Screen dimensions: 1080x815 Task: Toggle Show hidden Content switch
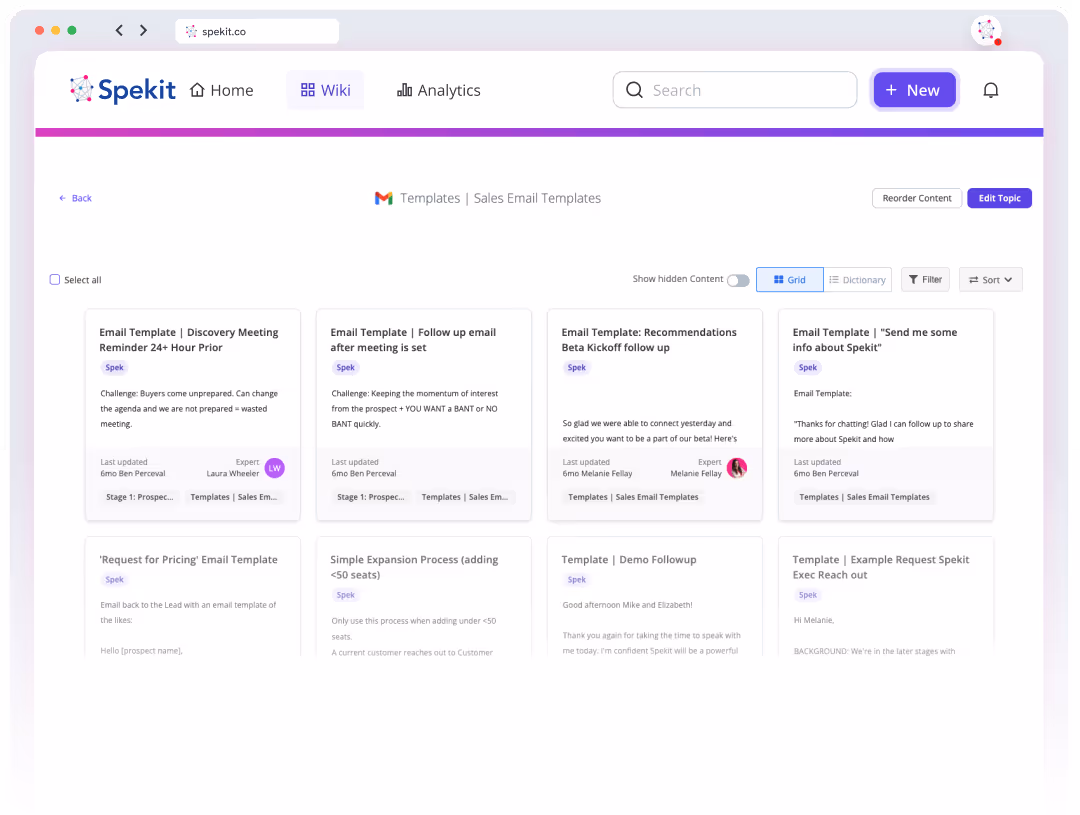pyautogui.click(x=738, y=280)
